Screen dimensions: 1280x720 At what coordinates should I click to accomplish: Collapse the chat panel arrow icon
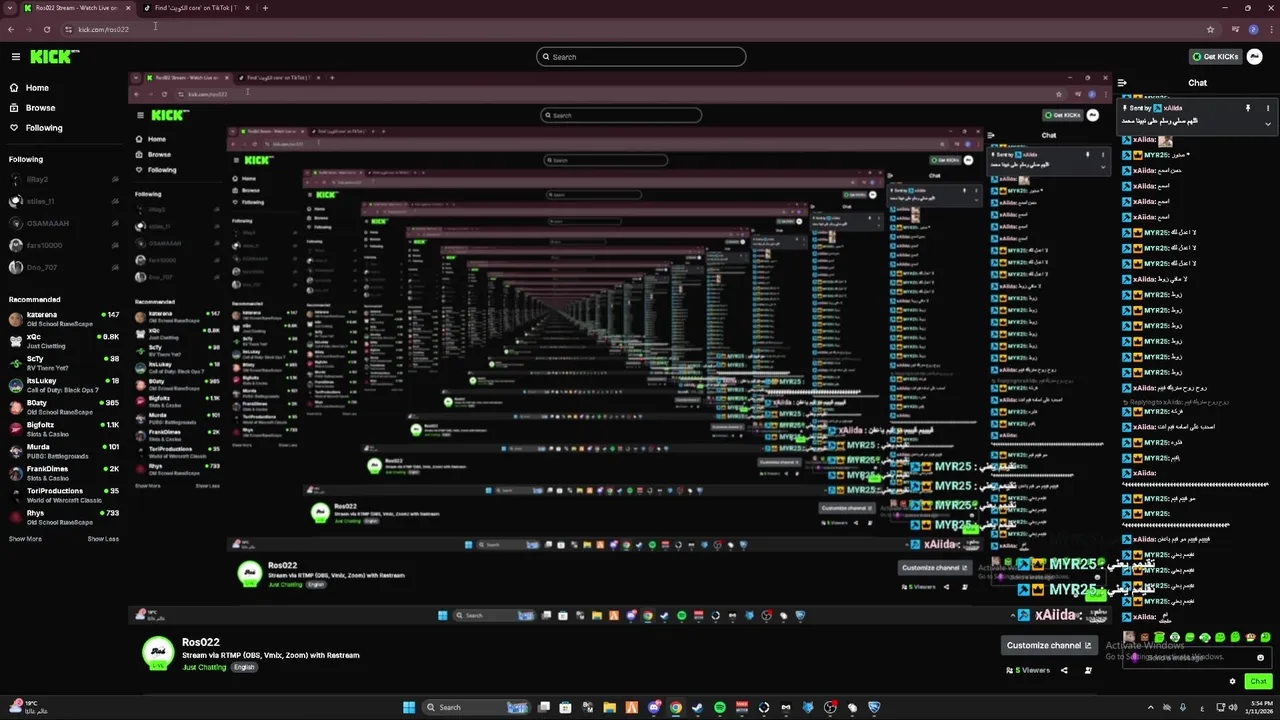[1122, 83]
